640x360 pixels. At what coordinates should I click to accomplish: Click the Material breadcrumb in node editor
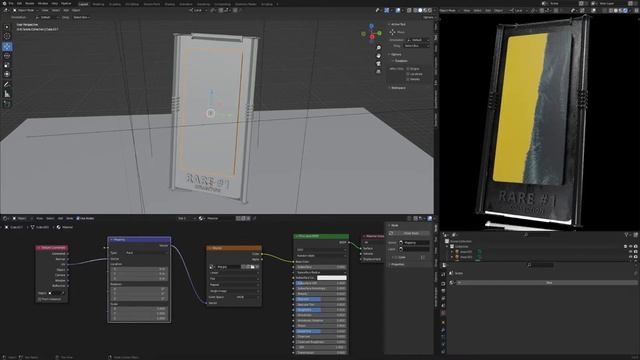(65, 227)
